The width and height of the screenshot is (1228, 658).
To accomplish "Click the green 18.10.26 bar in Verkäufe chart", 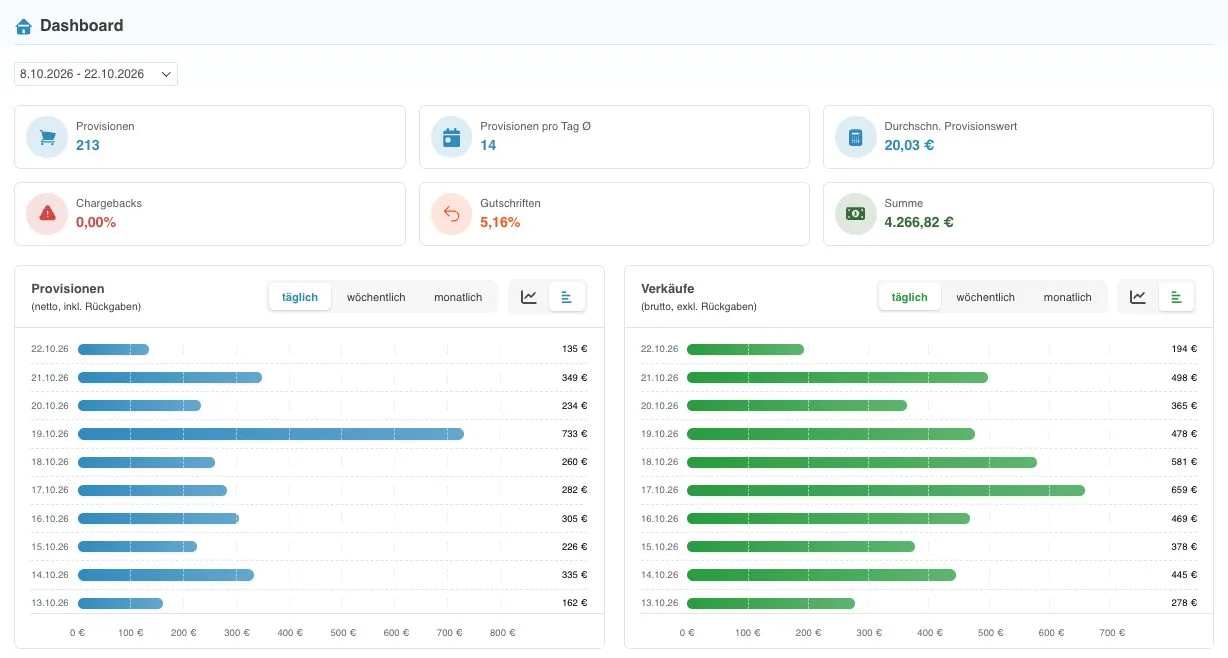I will click(x=862, y=462).
